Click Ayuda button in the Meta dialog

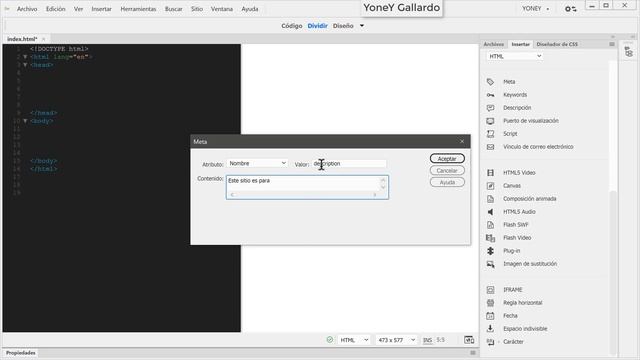pos(447,182)
